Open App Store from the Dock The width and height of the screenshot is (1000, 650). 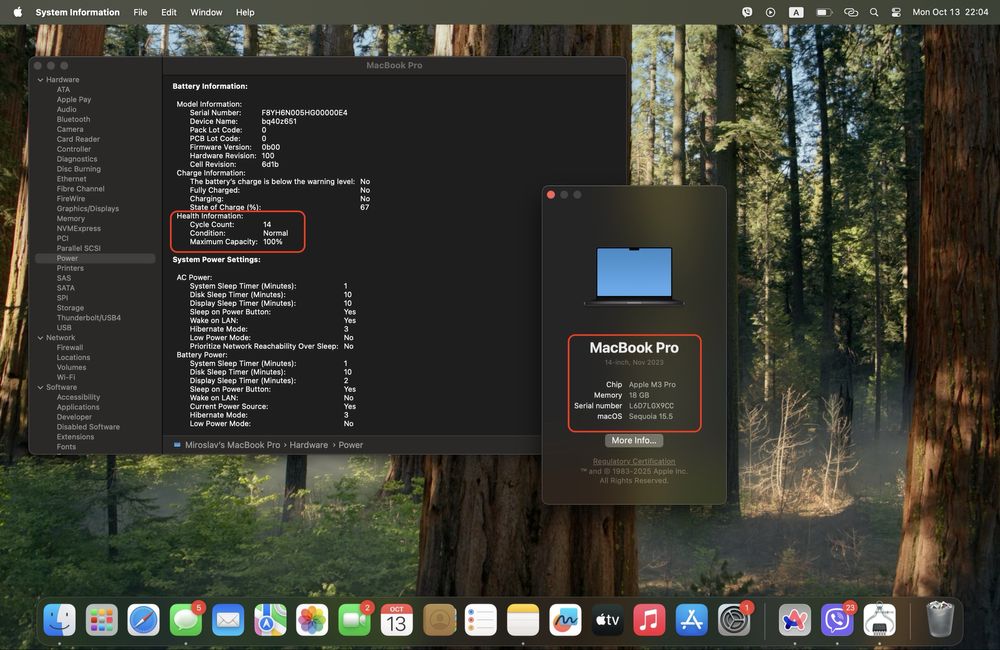691,619
